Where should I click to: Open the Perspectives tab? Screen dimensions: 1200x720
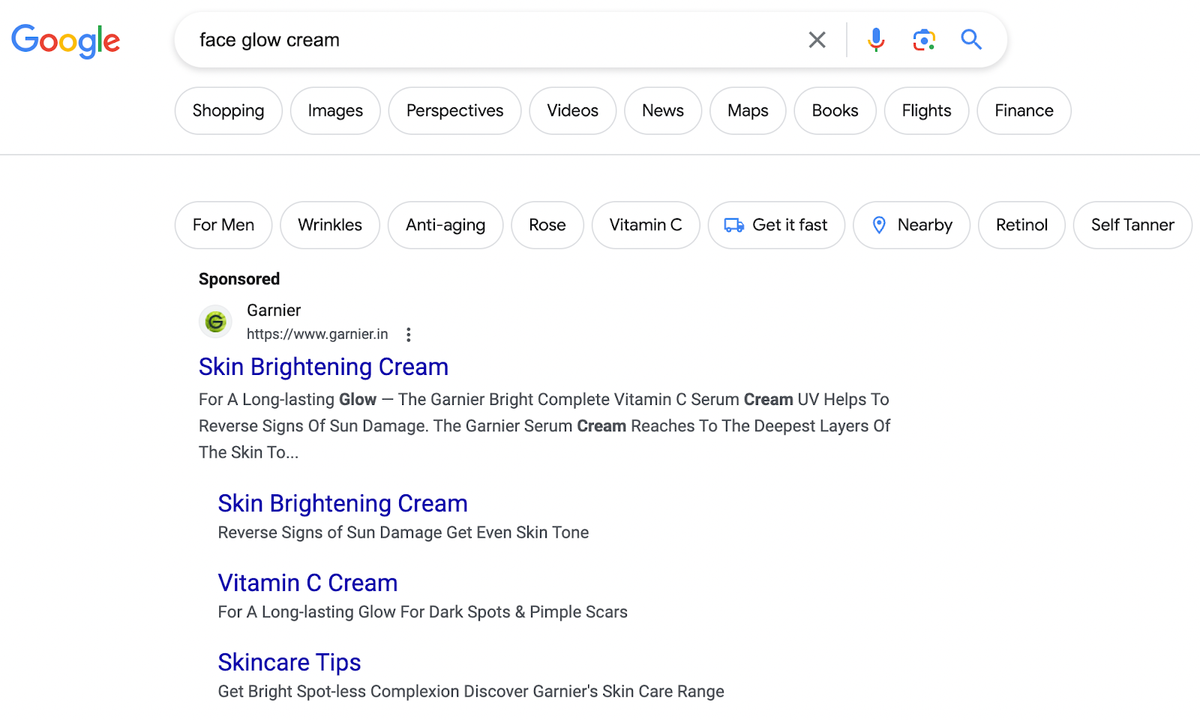(455, 111)
